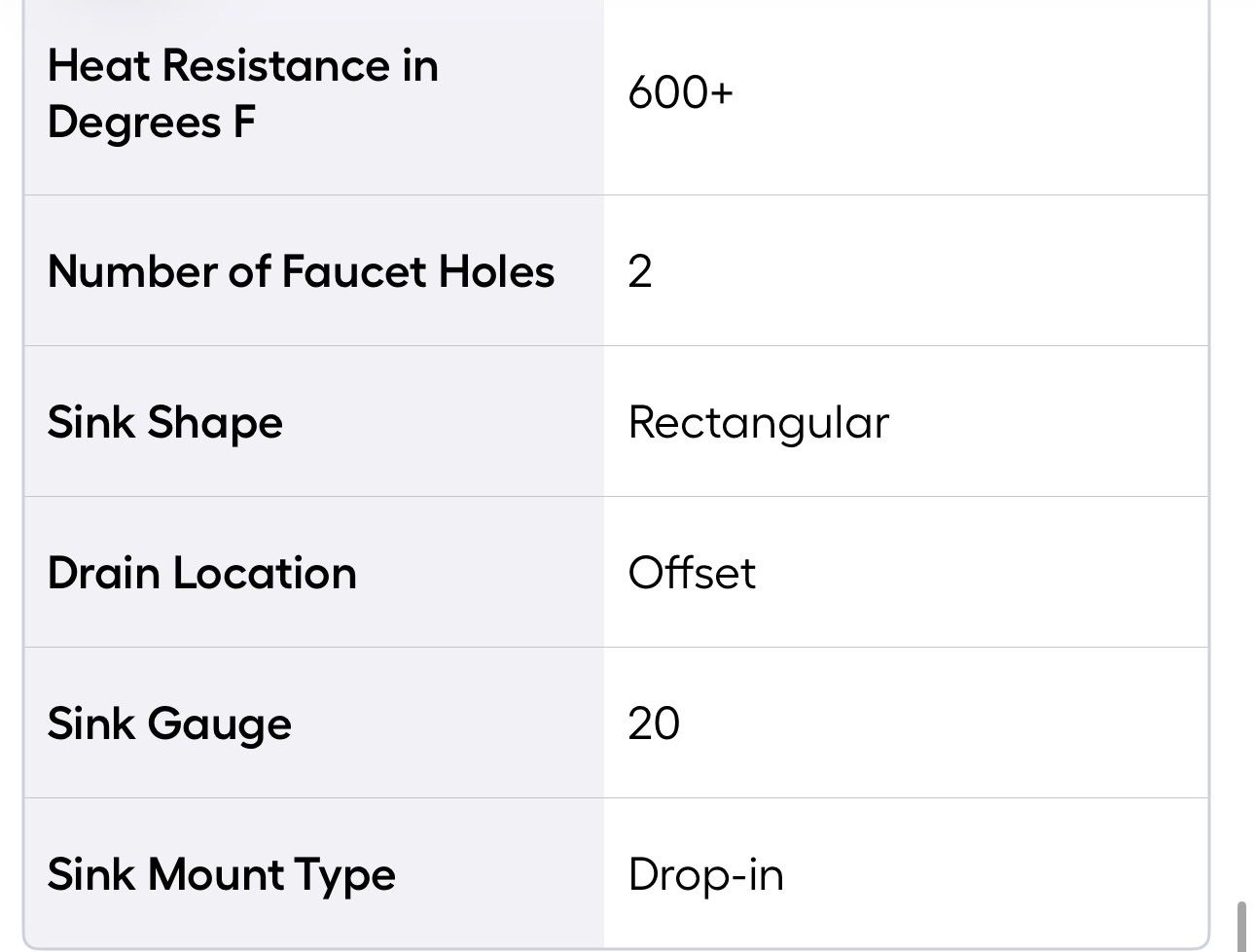This screenshot has width=1255, height=952.
Task: Click the sink gauge value 20
Action: coord(654,724)
